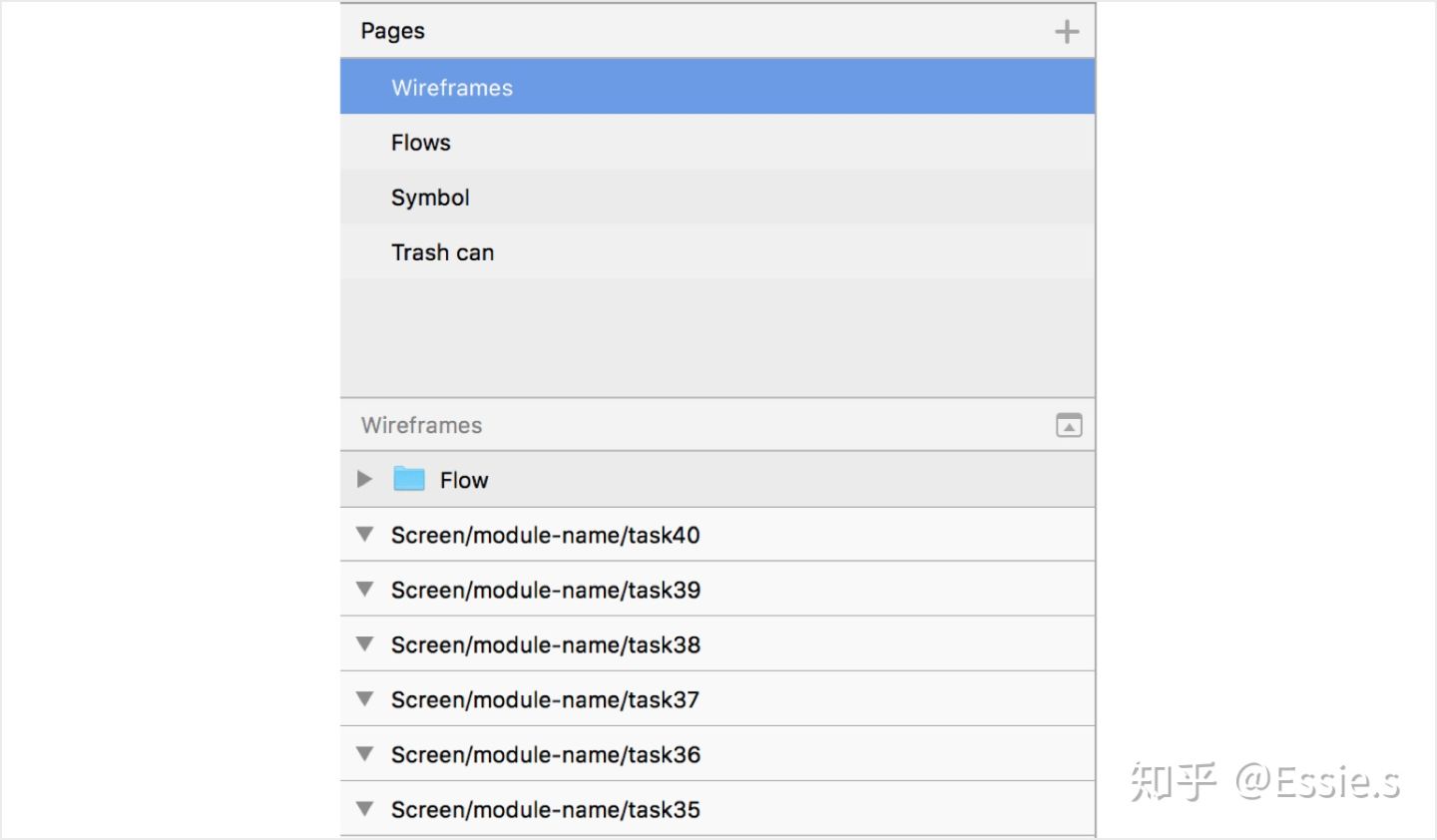Collapse the Screen/module-name/task37 artboard
This screenshot has width=1437, height=840.
[365, 699]
